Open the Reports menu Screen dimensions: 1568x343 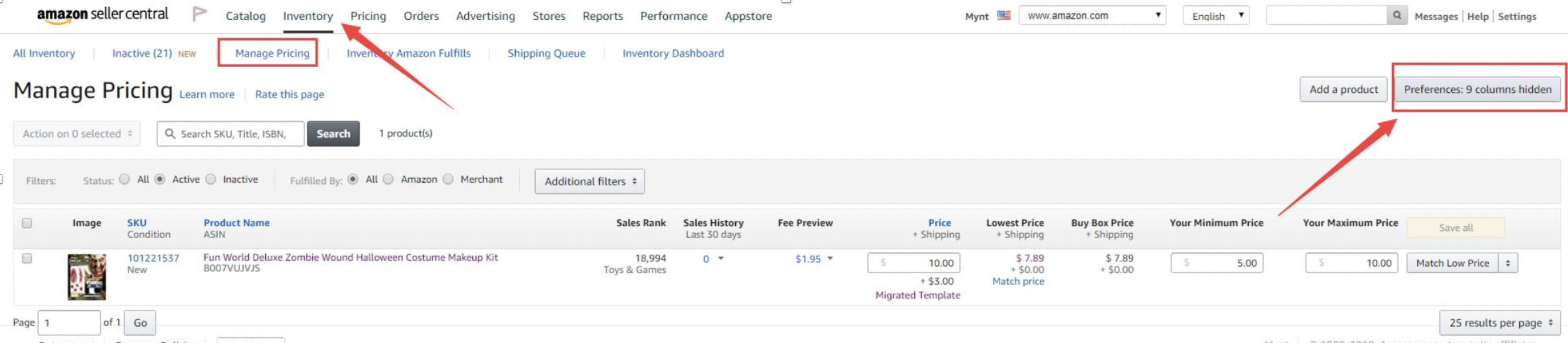click(x=603, y=16)
